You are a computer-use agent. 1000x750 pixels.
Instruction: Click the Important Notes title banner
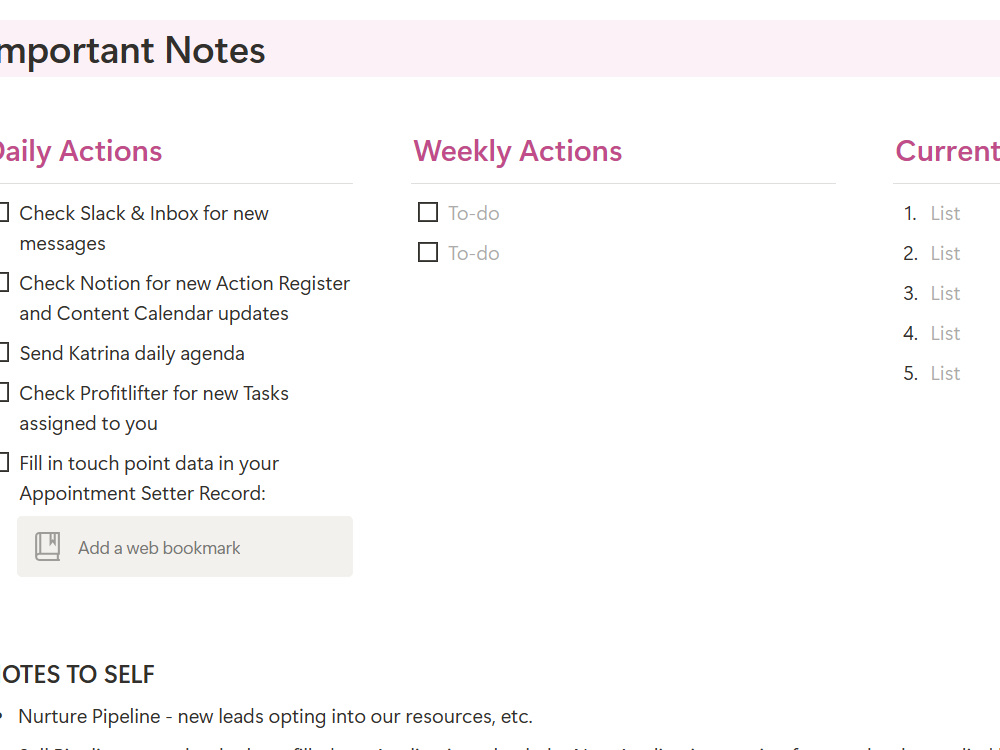point(500,48)
